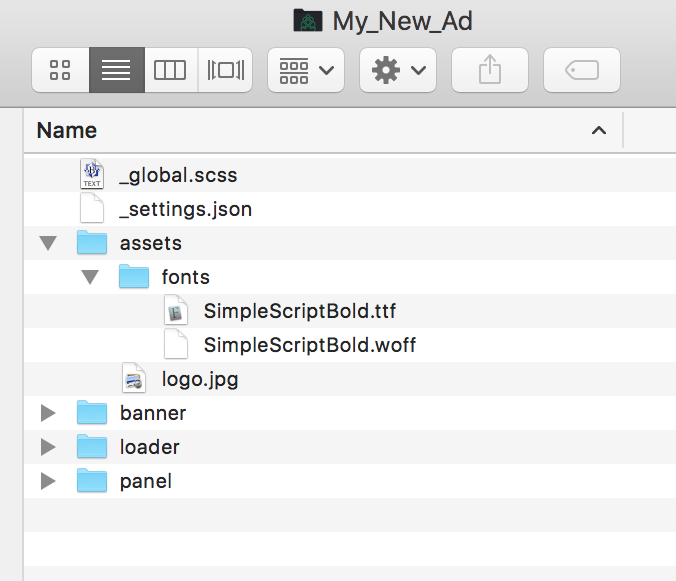Click the banner folder icon
Image resolution: width=676 pixels, height=581 pixels.
tap(92, 412)
